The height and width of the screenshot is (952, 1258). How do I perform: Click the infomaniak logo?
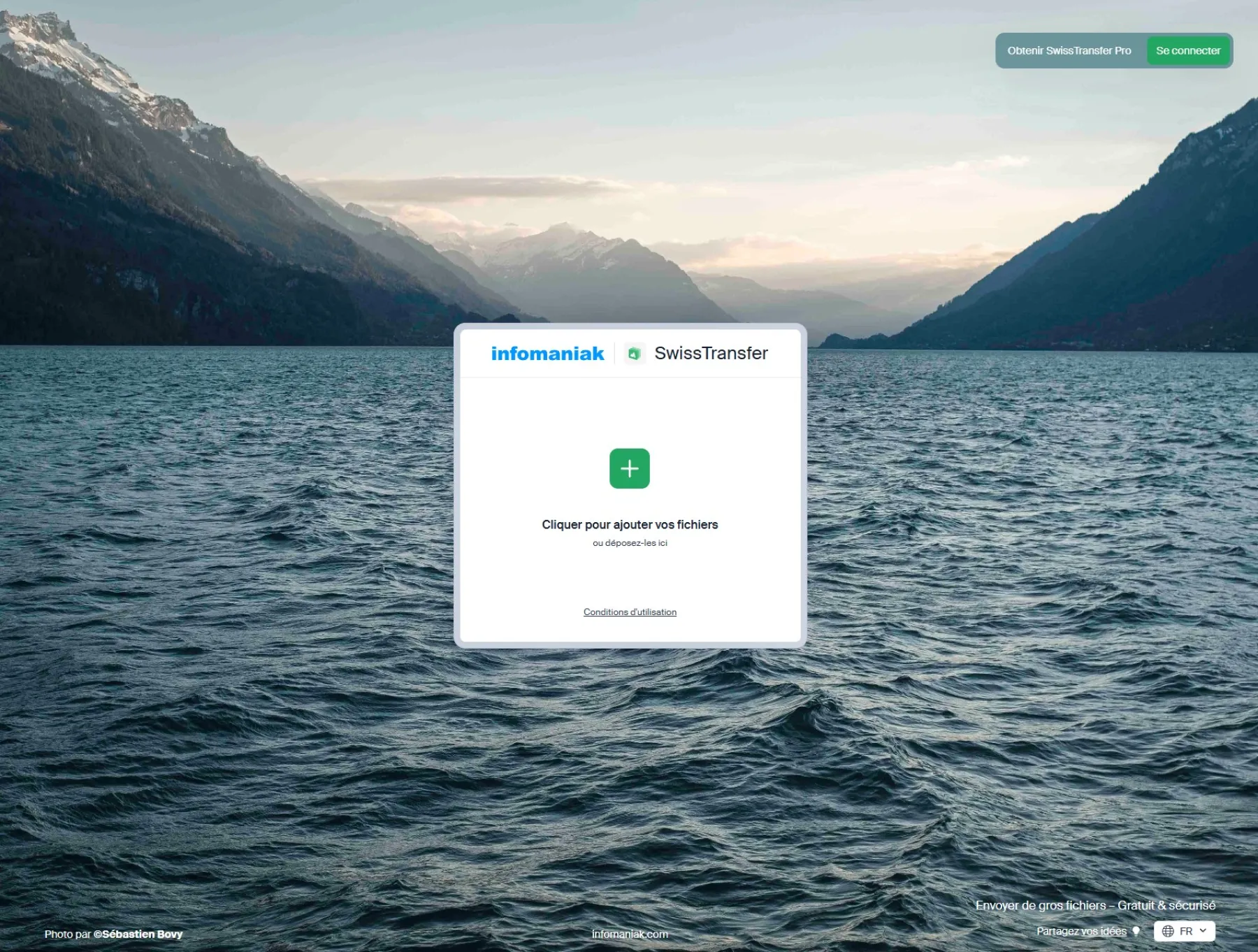547,354
